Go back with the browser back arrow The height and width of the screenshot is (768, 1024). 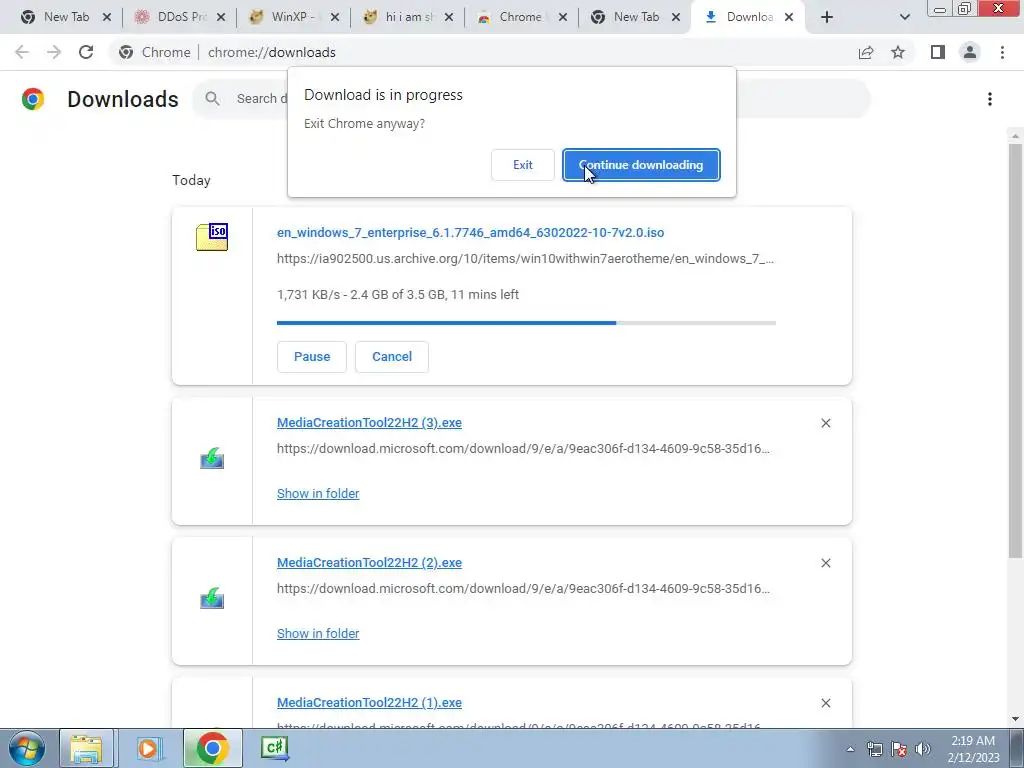point(22,52)
